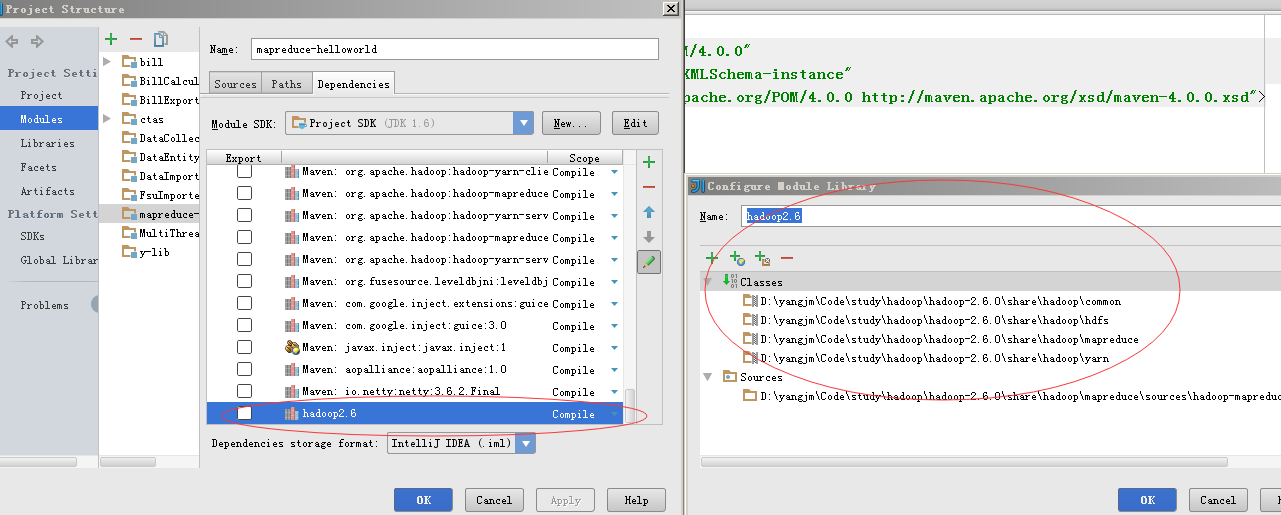Click the Sources category folder icon in the library tree
Viewport: 1281px width, 515px height.
(x=729, y=377)
